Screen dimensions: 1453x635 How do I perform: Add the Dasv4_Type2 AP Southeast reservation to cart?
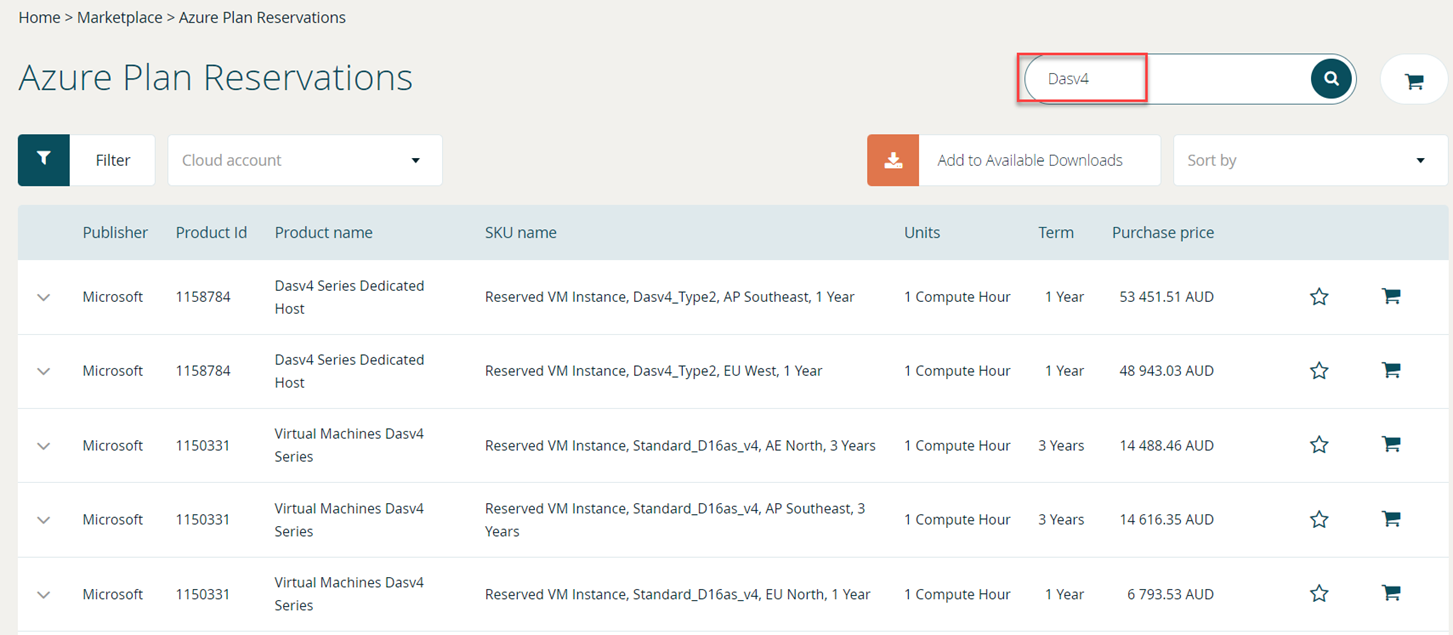point(1390,296)
